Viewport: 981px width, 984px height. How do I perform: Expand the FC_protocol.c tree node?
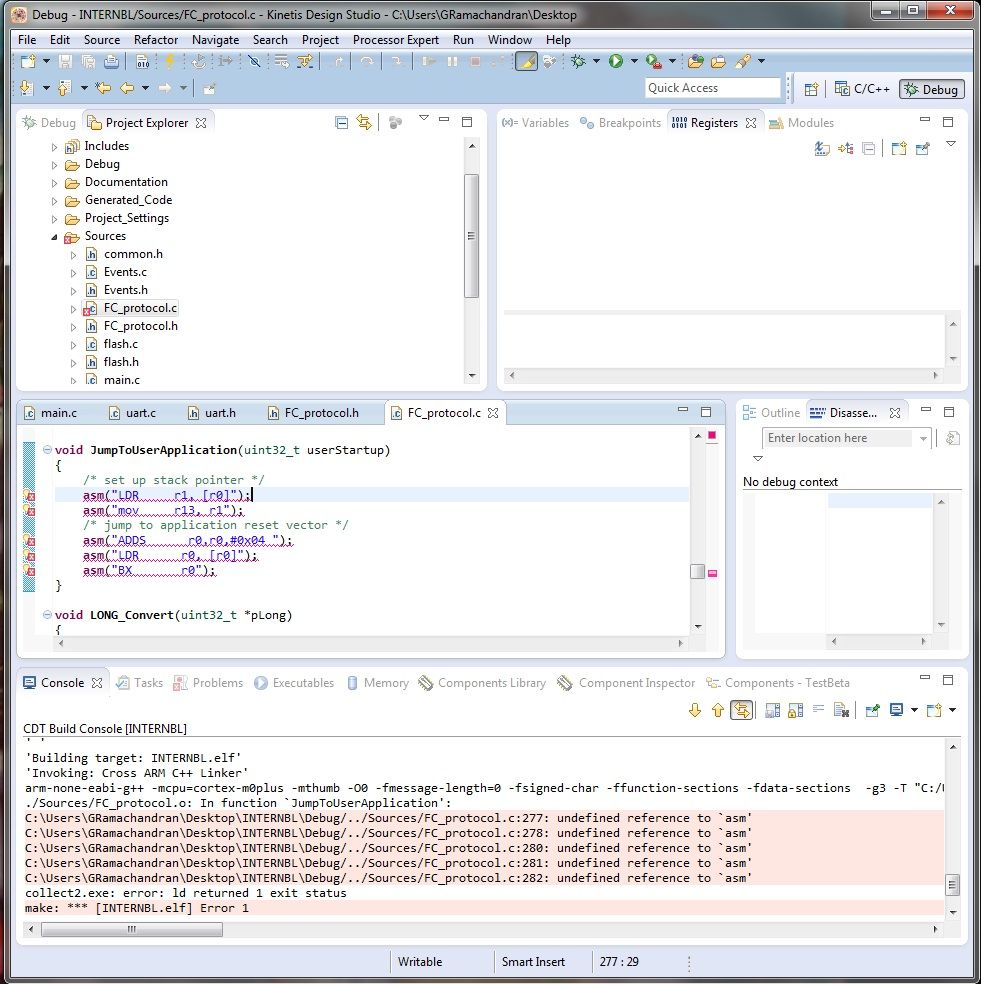click(x=73, y=309)
